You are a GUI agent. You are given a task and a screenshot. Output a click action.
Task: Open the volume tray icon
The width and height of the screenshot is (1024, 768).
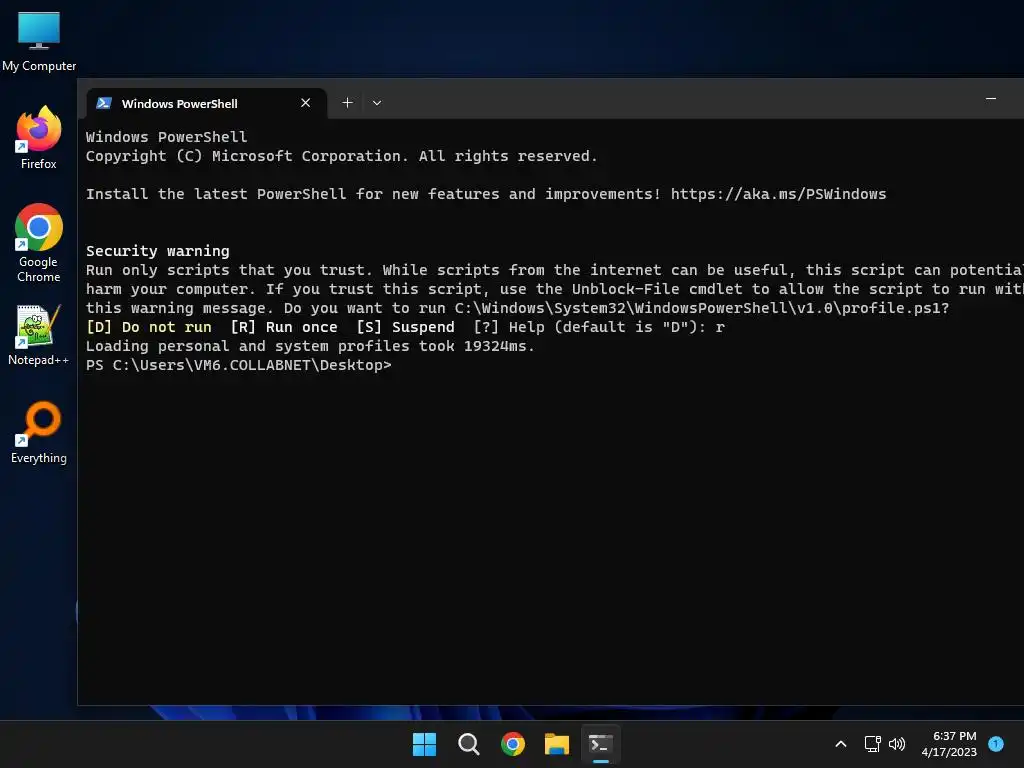click(x=897, y=744)
